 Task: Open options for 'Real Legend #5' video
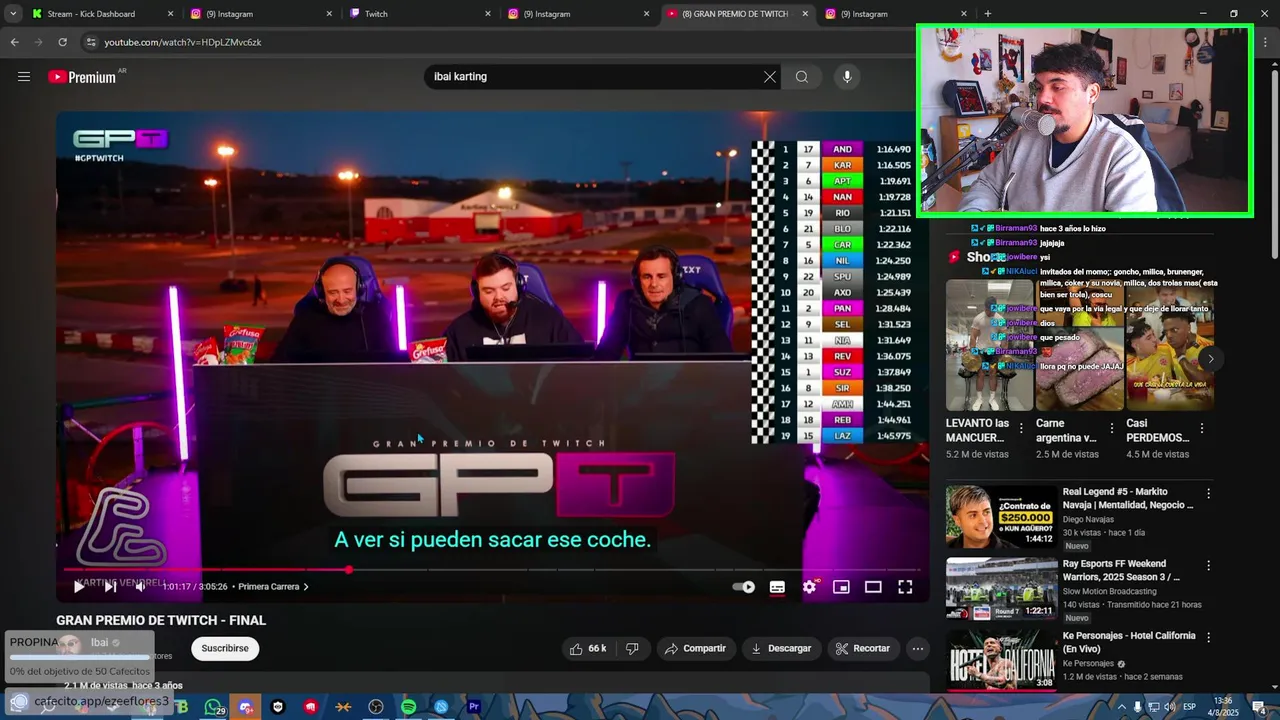1208,493
